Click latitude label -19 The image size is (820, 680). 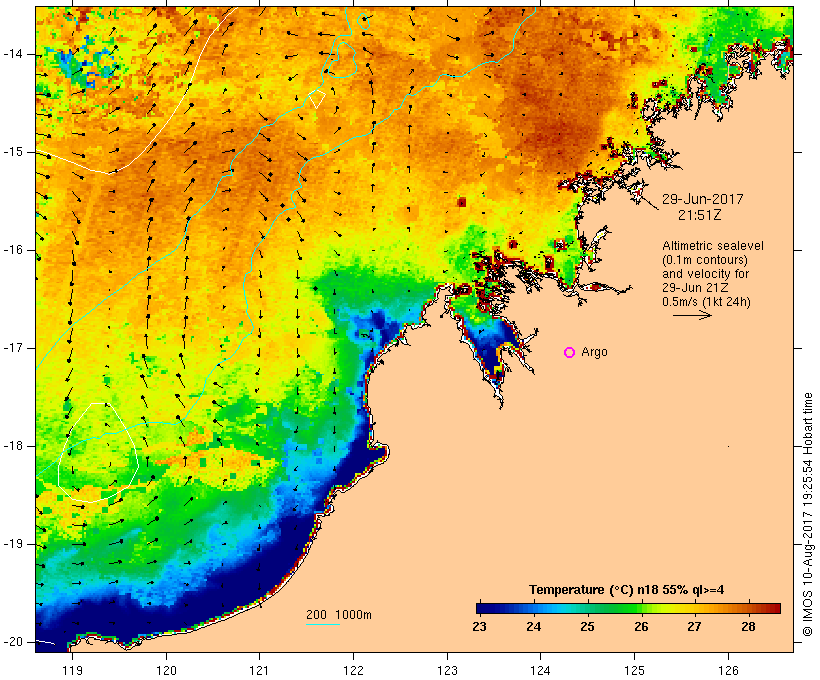click(x=14, y=544)
